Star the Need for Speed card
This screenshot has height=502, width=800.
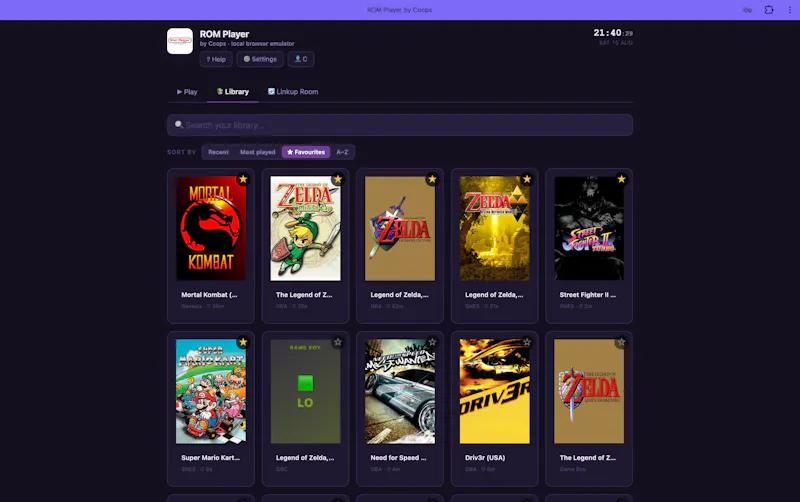click(x=432, y=342)
